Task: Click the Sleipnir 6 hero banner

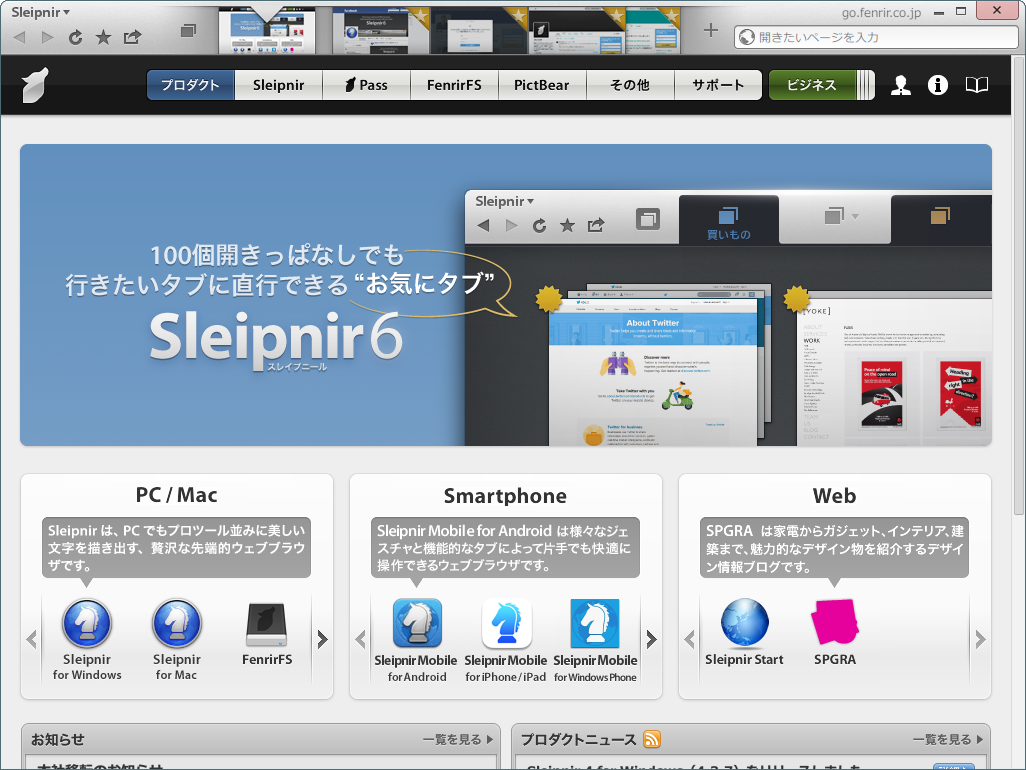Action: (x=506, y=295)
